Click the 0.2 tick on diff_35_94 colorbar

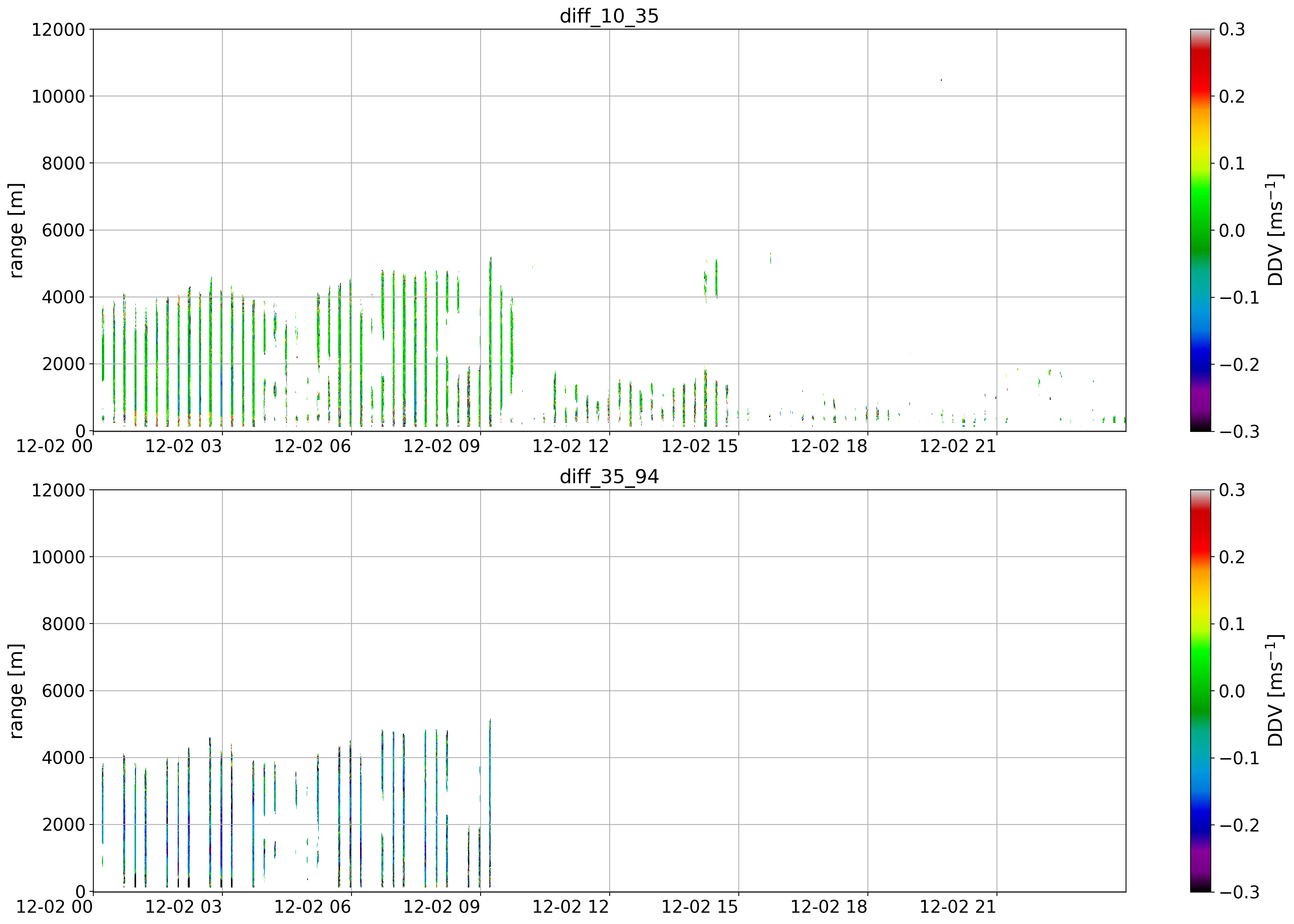(1232, 557)
